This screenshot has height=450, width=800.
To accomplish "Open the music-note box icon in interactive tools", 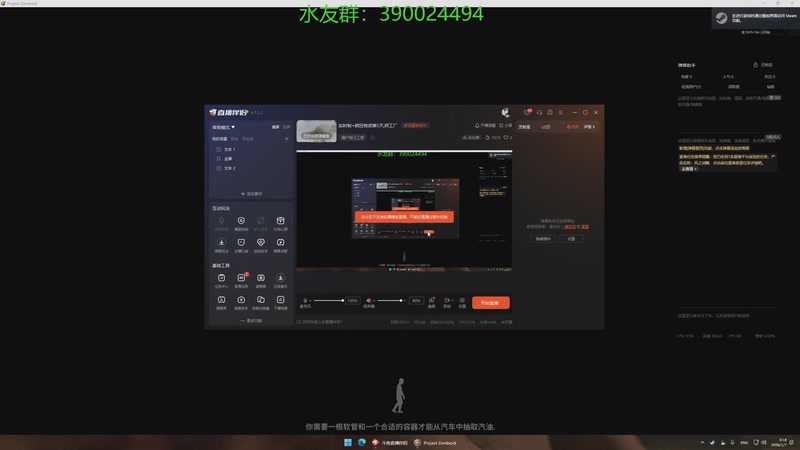I will point(280,242).
